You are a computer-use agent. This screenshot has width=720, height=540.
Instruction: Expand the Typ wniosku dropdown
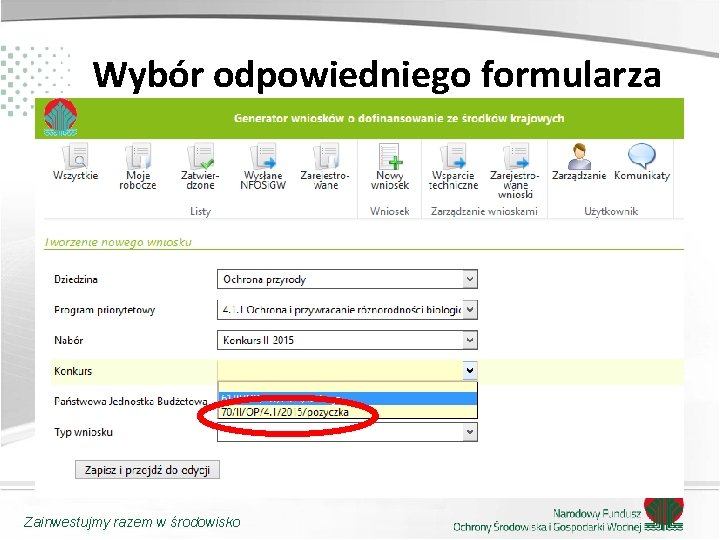[469, 432]
